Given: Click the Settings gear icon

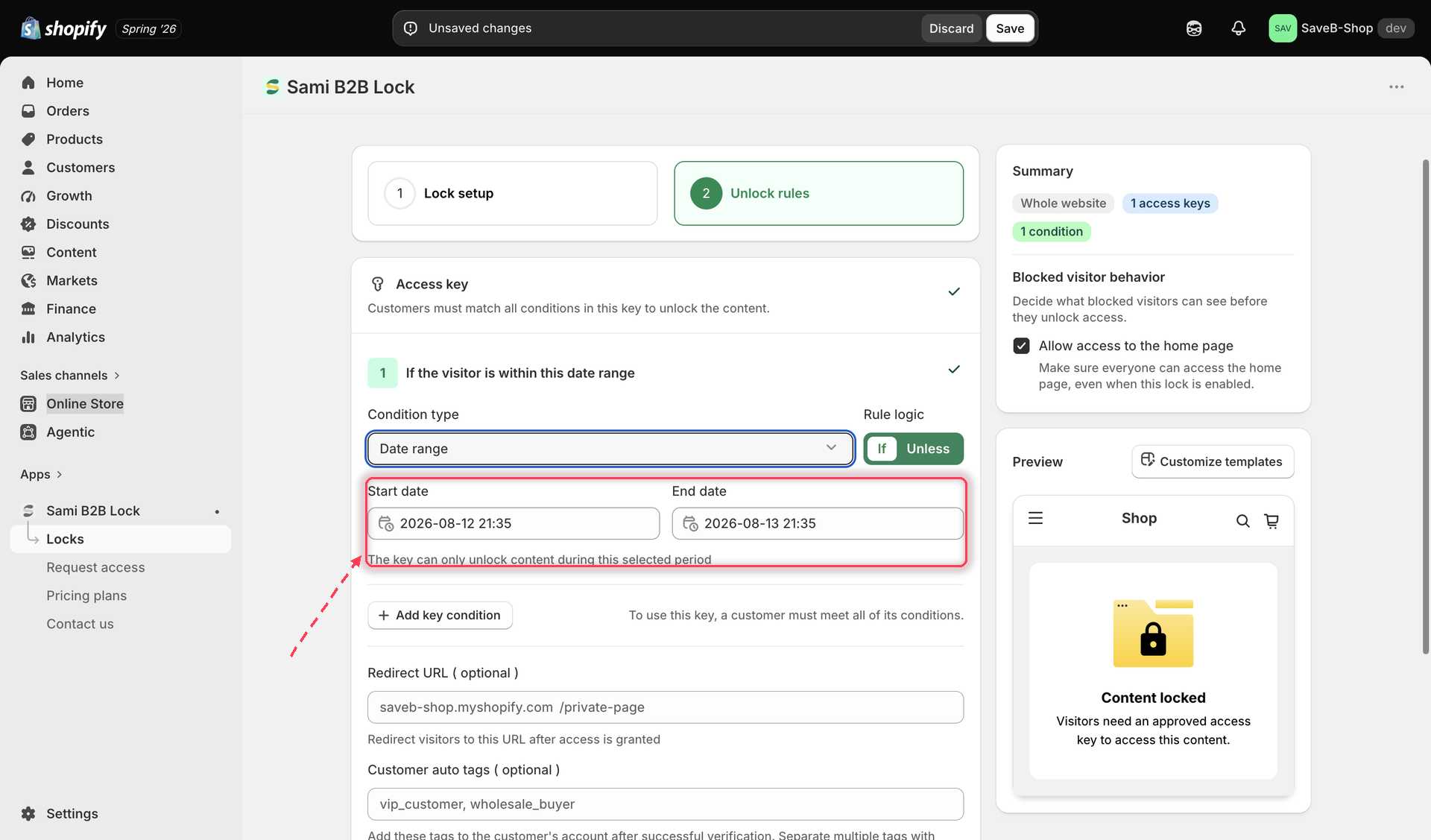Looking at the screenshot, I should tap(28, 814).
